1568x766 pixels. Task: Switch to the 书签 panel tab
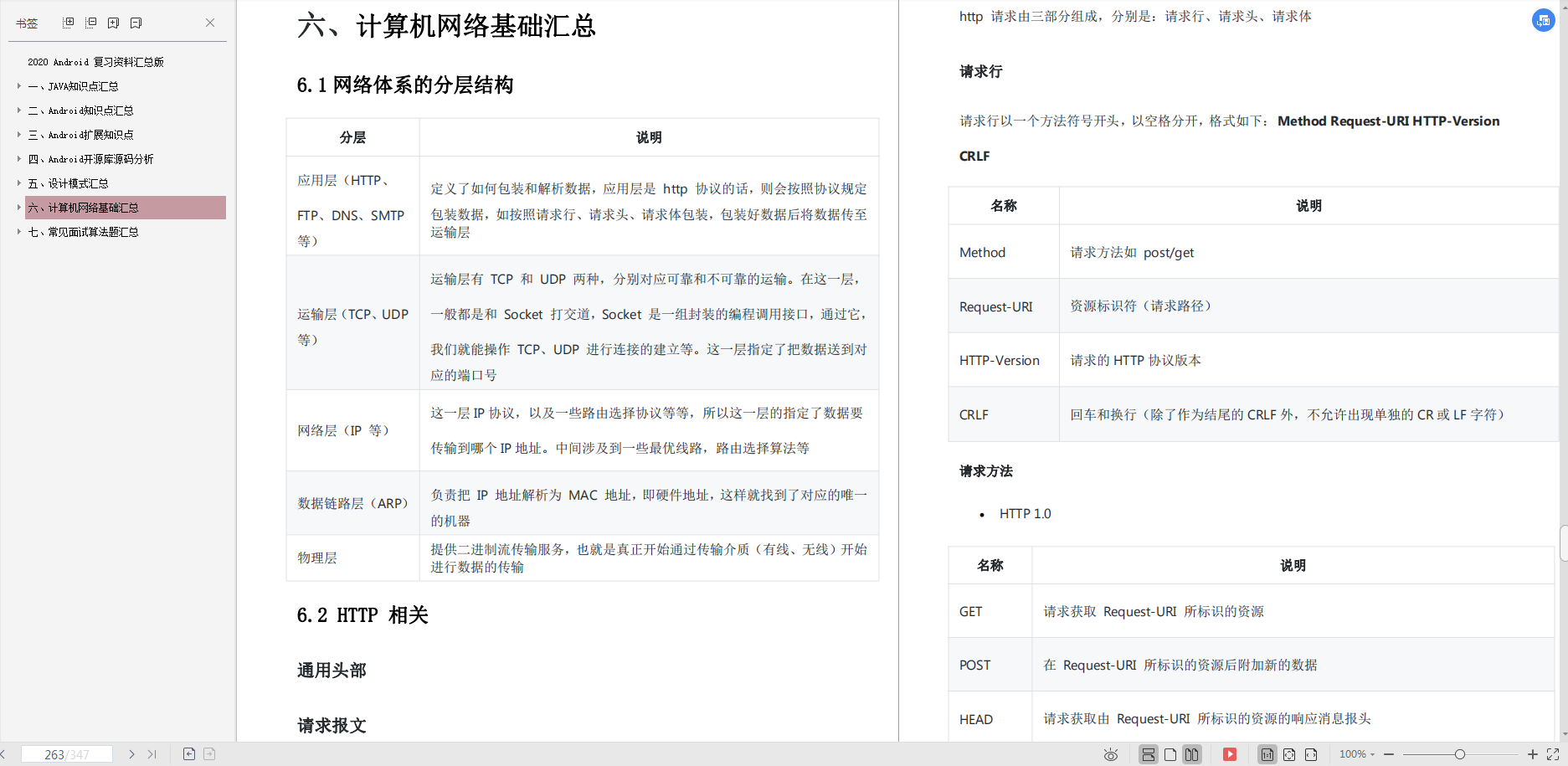coord(26,22)
